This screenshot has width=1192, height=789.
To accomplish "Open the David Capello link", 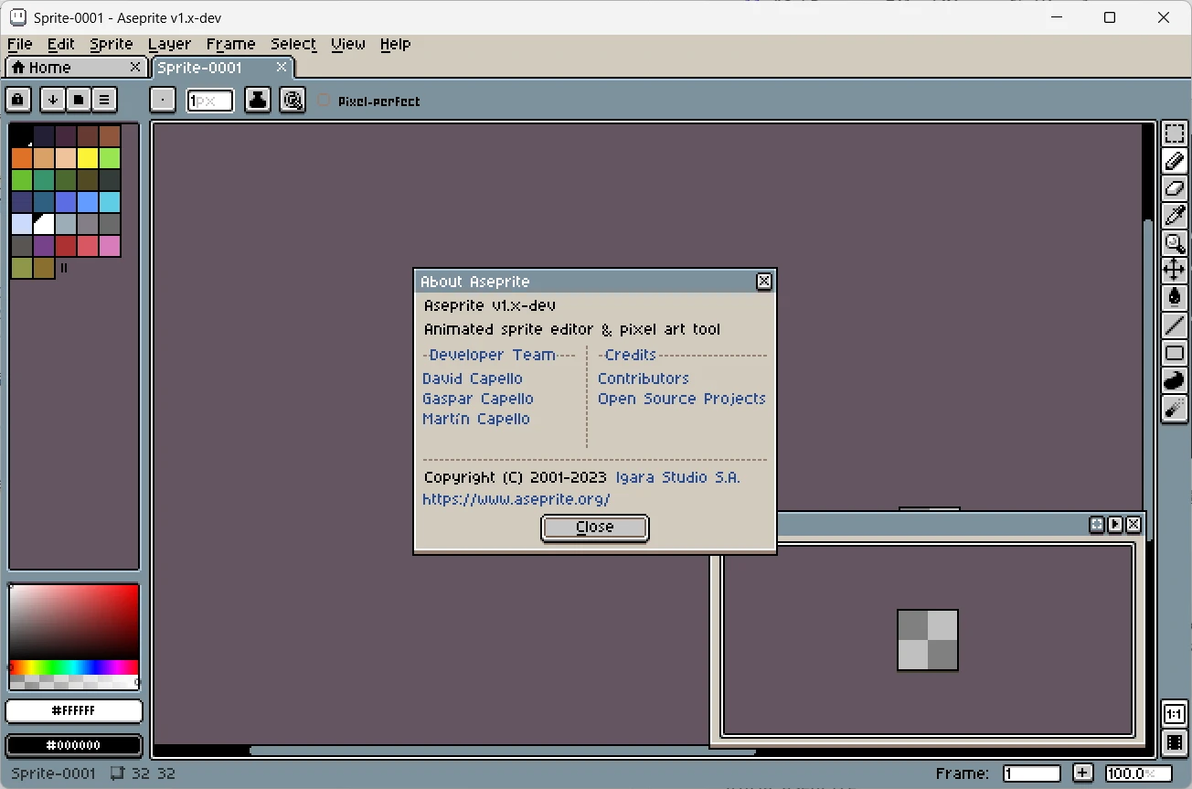I will click(472, 379).
